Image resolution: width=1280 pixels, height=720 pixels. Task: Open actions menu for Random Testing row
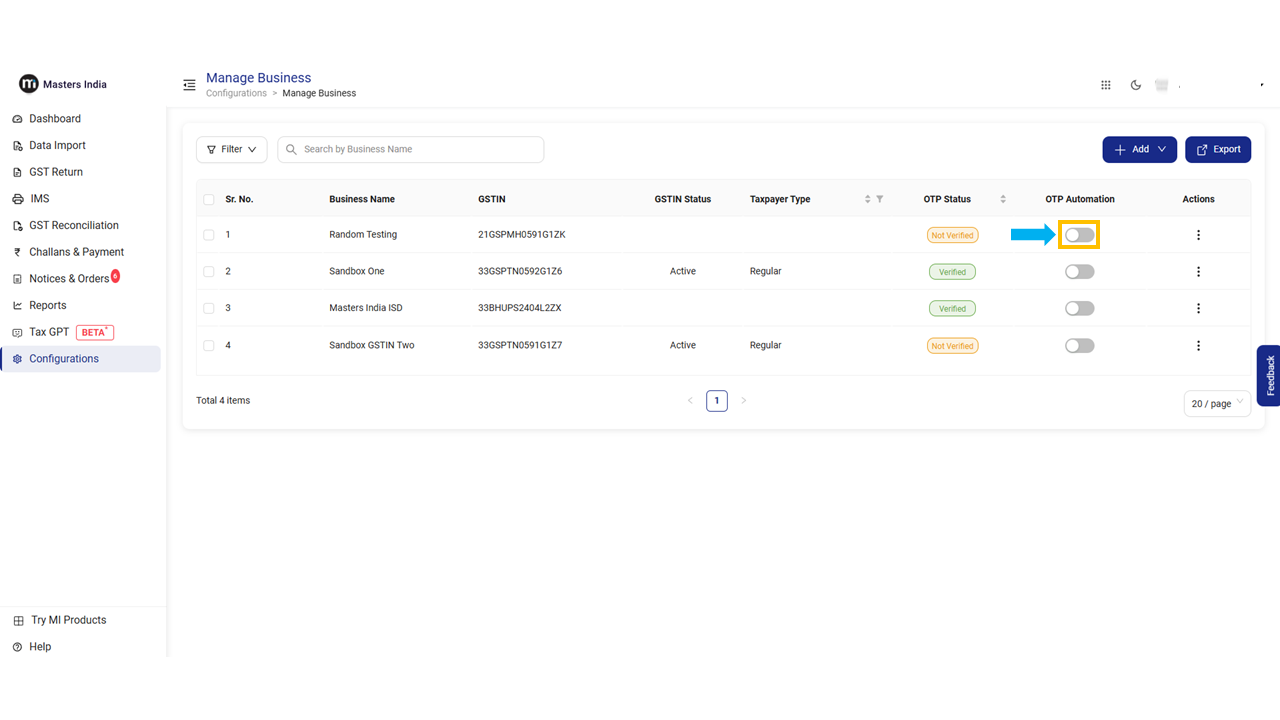coord(1198,235)
